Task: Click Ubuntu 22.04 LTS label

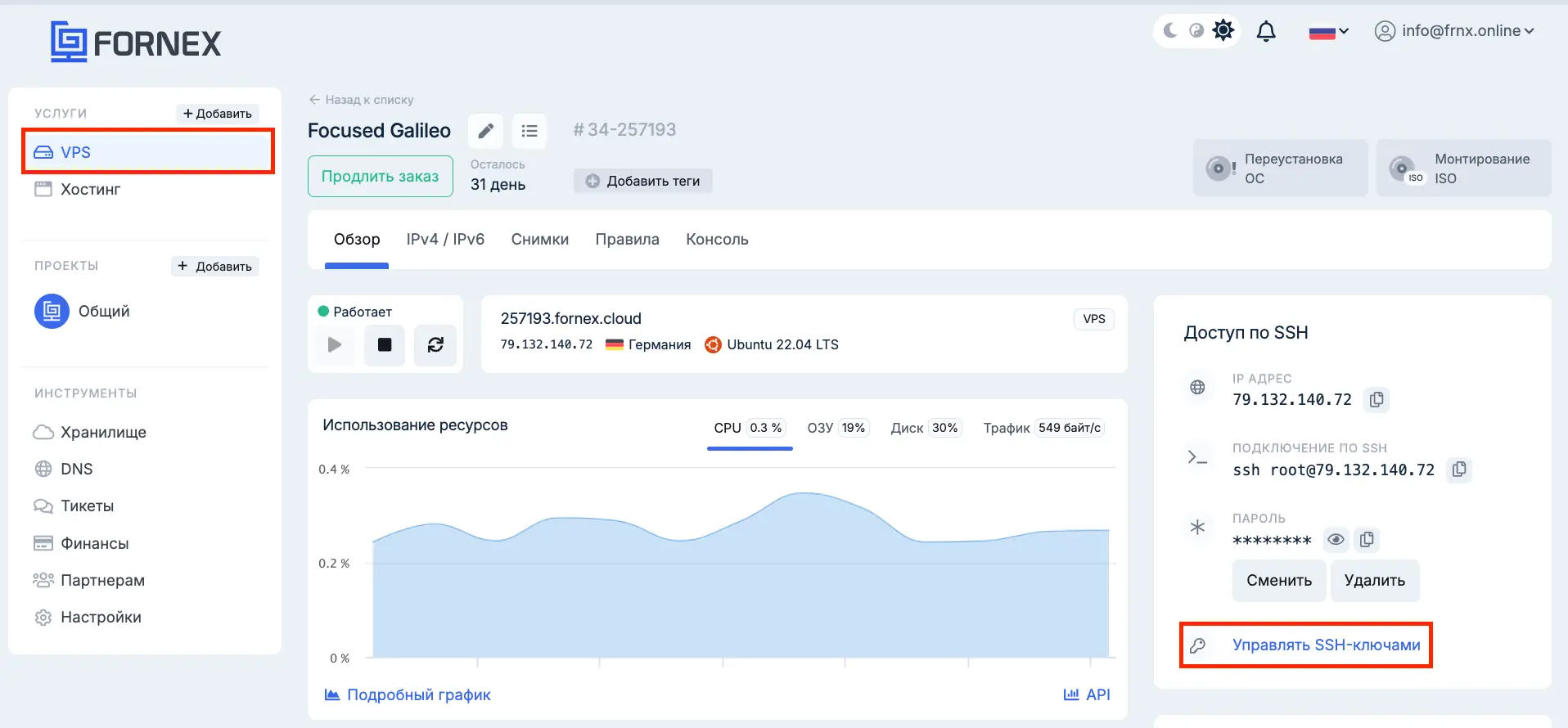Action: (772, 344)
